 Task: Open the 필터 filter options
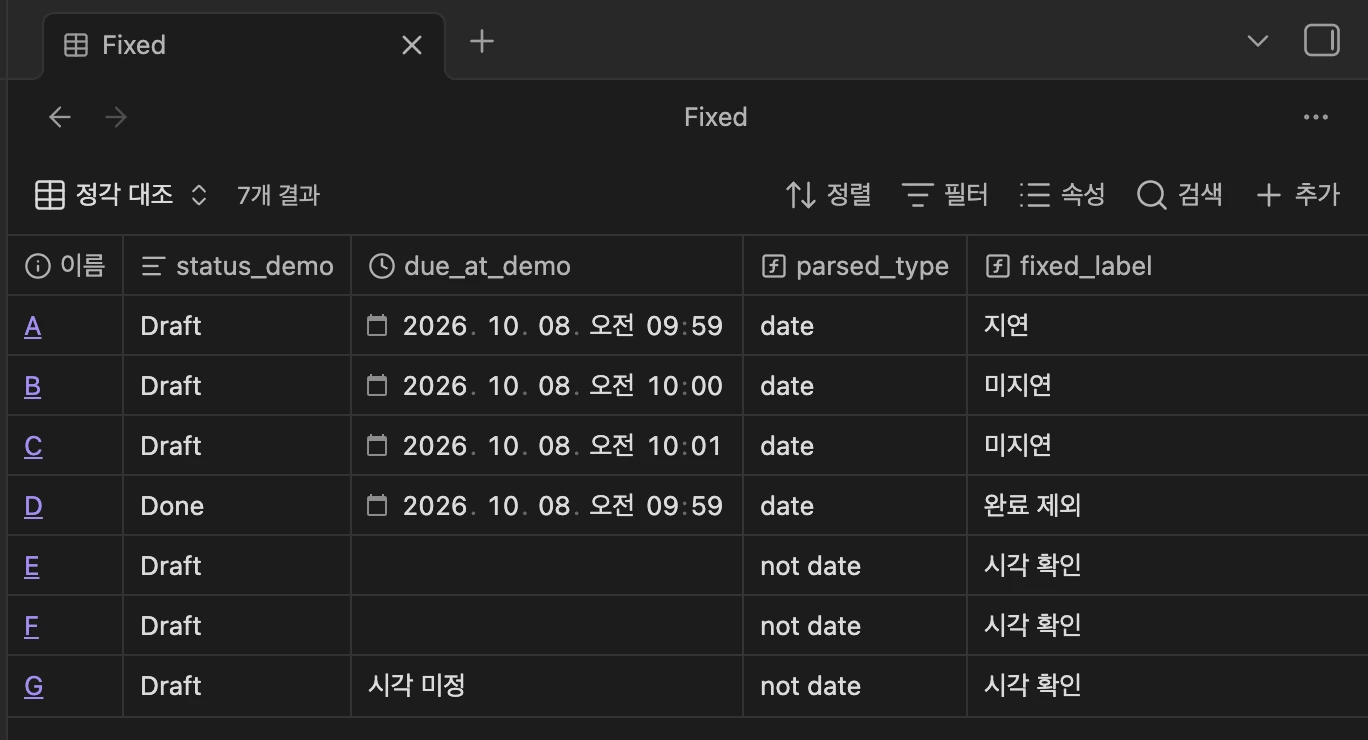tap(945, 194)
